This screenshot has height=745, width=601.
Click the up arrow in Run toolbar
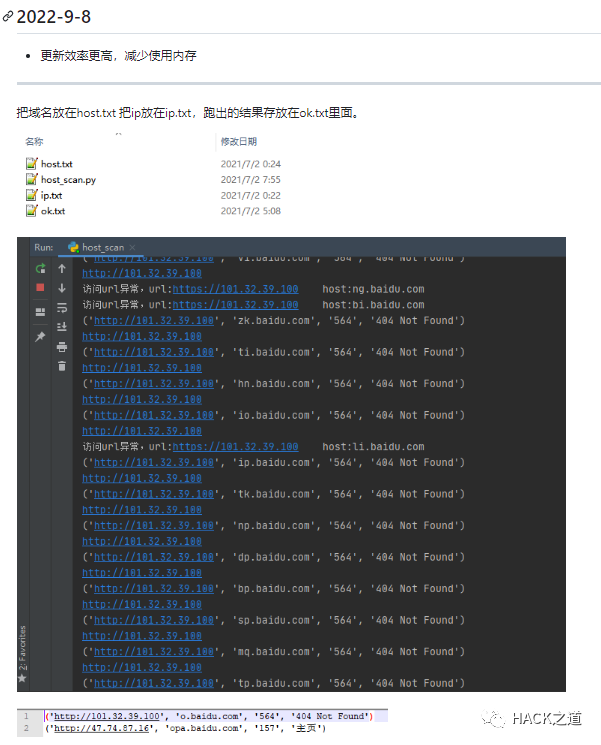[62, 268]
